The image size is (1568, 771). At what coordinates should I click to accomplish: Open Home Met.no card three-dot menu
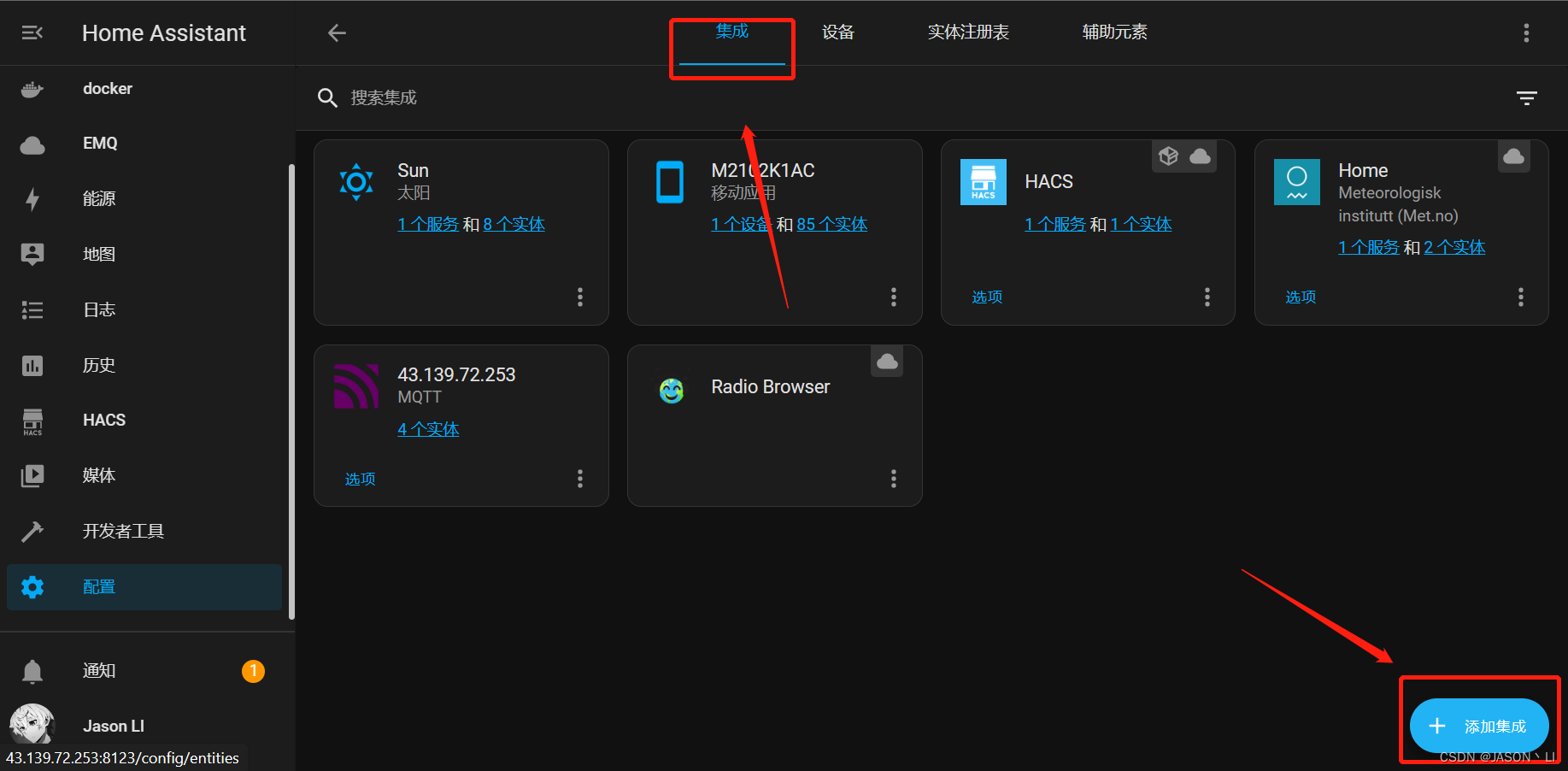click(1521, 297)
